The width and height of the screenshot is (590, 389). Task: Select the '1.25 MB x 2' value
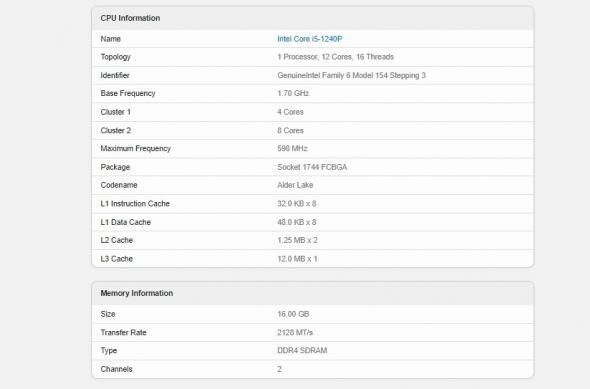click(x=298, y=240)
